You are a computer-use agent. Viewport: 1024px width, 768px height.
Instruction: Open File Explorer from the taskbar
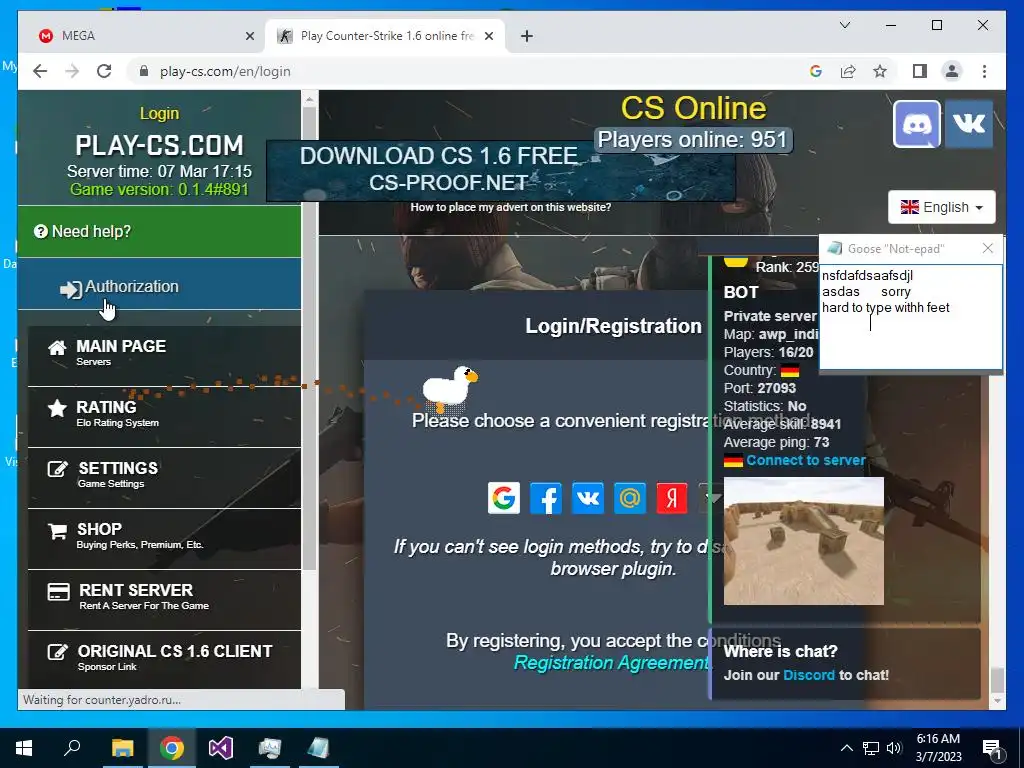point(122,748)
